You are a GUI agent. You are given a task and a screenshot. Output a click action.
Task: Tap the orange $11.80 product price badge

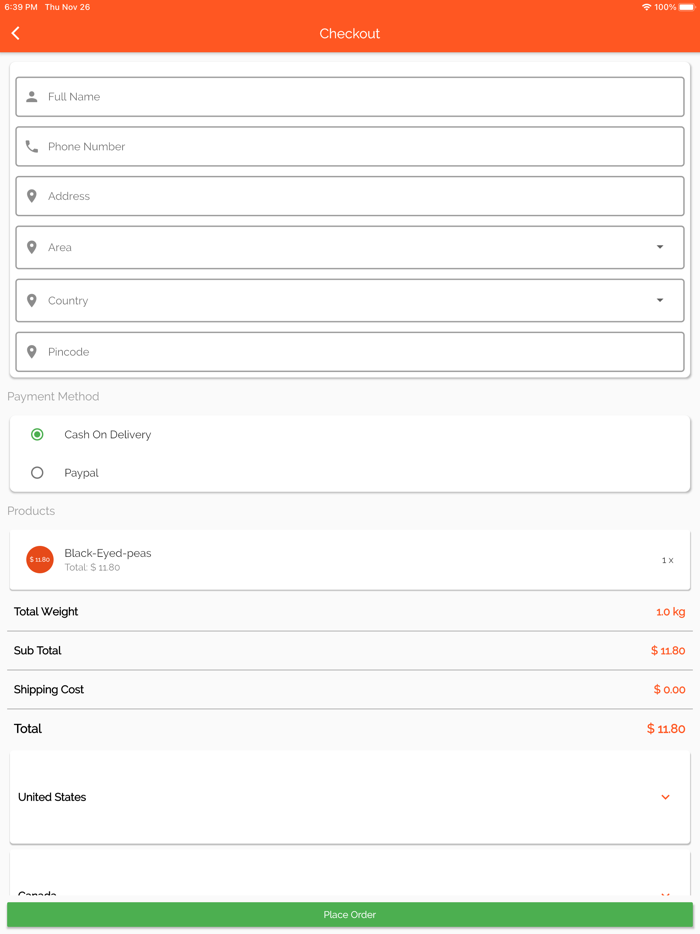[40, 560]
